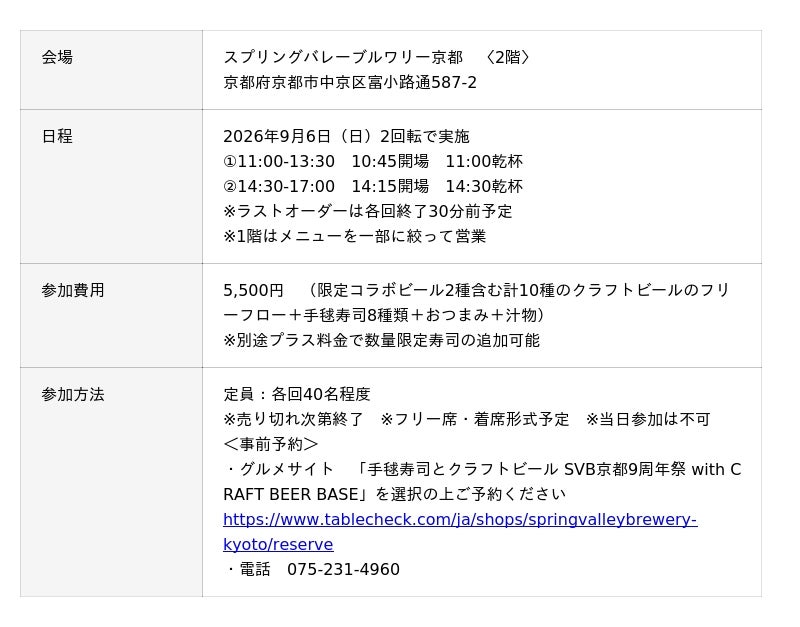Screen dimensions: 800x627
Task: Click the ※1階はメニュー note line
Action: click(355, 236)
